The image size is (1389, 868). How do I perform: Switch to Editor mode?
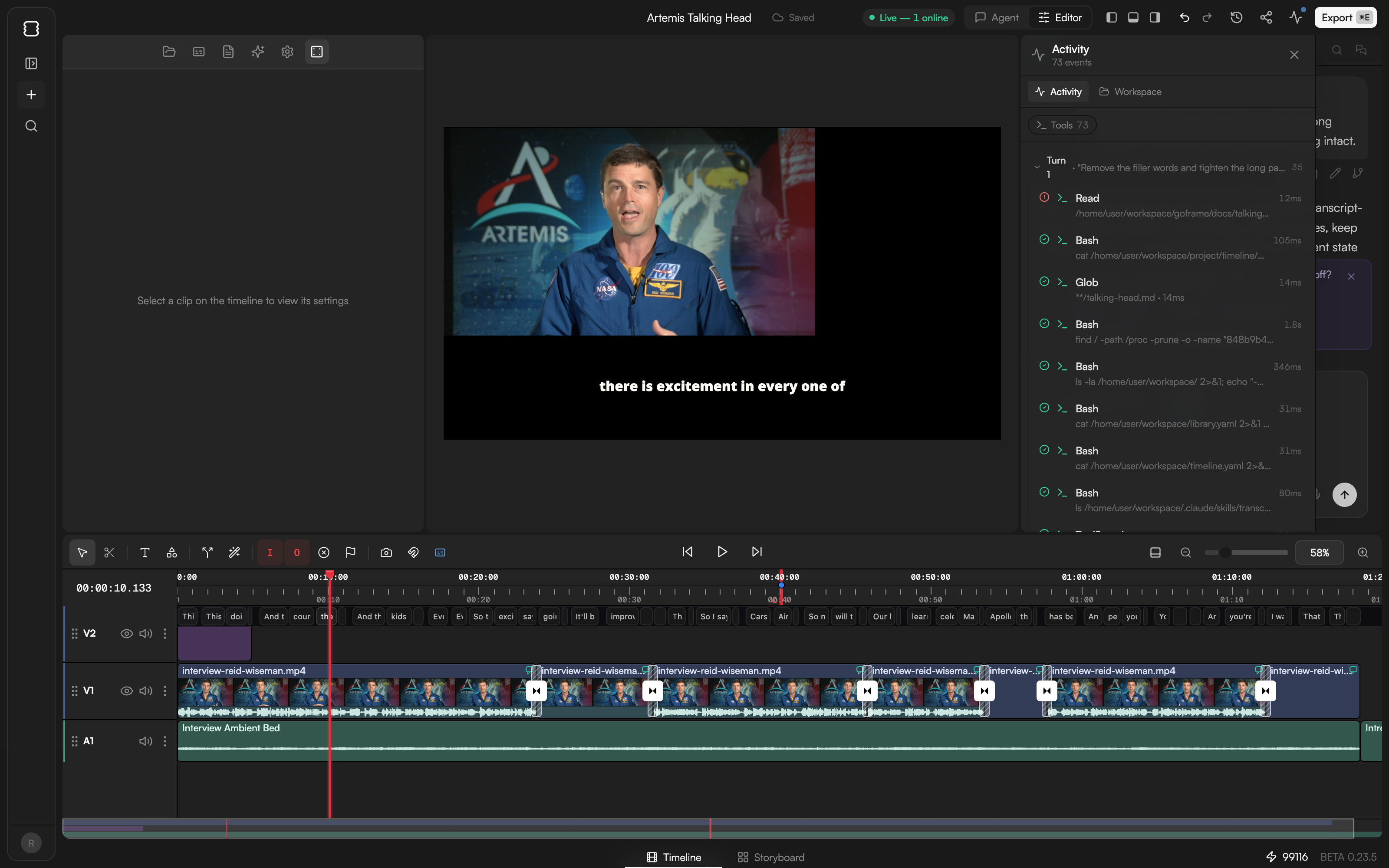coord(1060,17)
